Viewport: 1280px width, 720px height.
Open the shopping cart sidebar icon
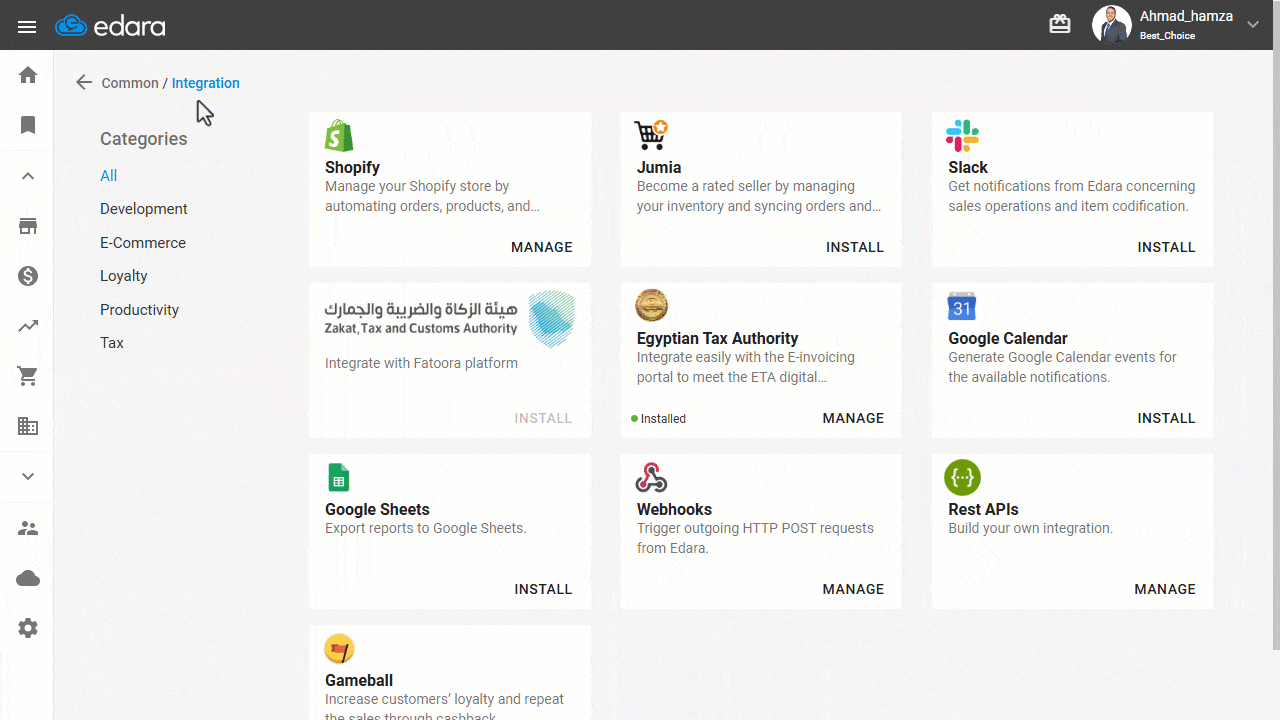(x=28, y=376)
